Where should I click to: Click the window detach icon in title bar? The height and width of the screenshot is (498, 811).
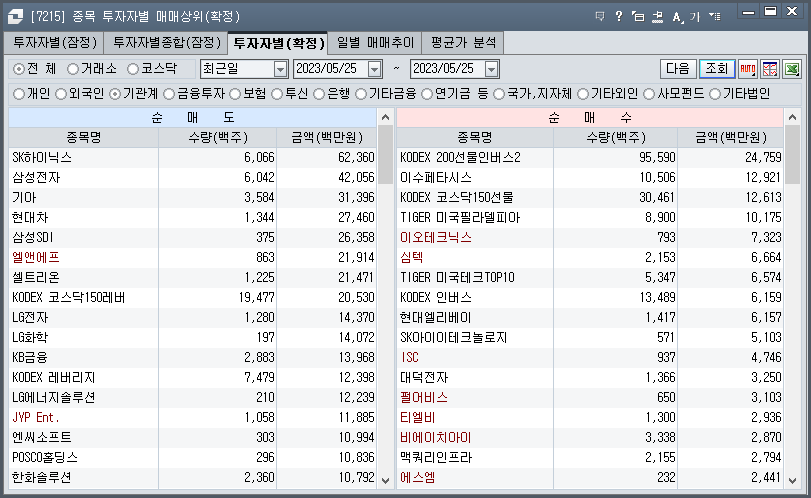coord(638,17)
